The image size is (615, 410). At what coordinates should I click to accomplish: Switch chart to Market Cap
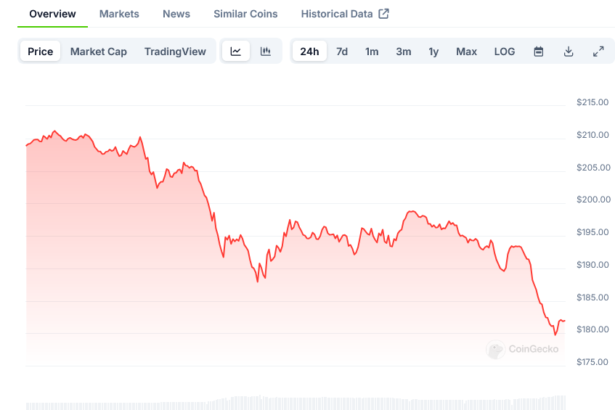tap(98, 51)
